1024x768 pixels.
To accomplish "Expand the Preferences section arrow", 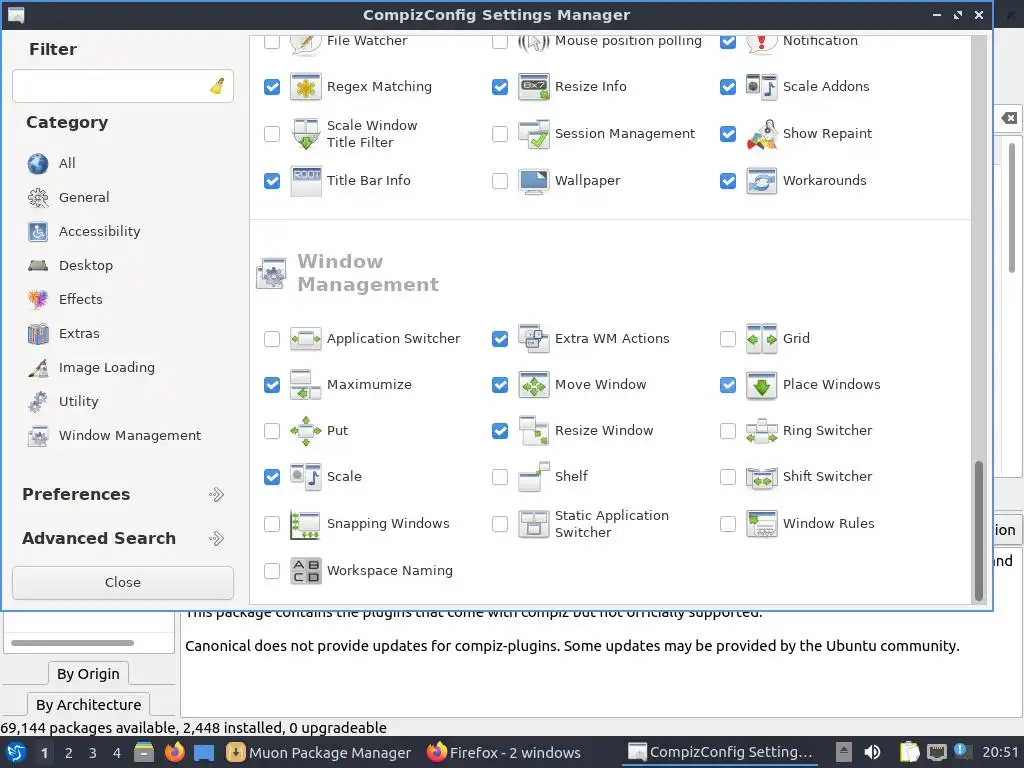I will [x=216, y=494].
